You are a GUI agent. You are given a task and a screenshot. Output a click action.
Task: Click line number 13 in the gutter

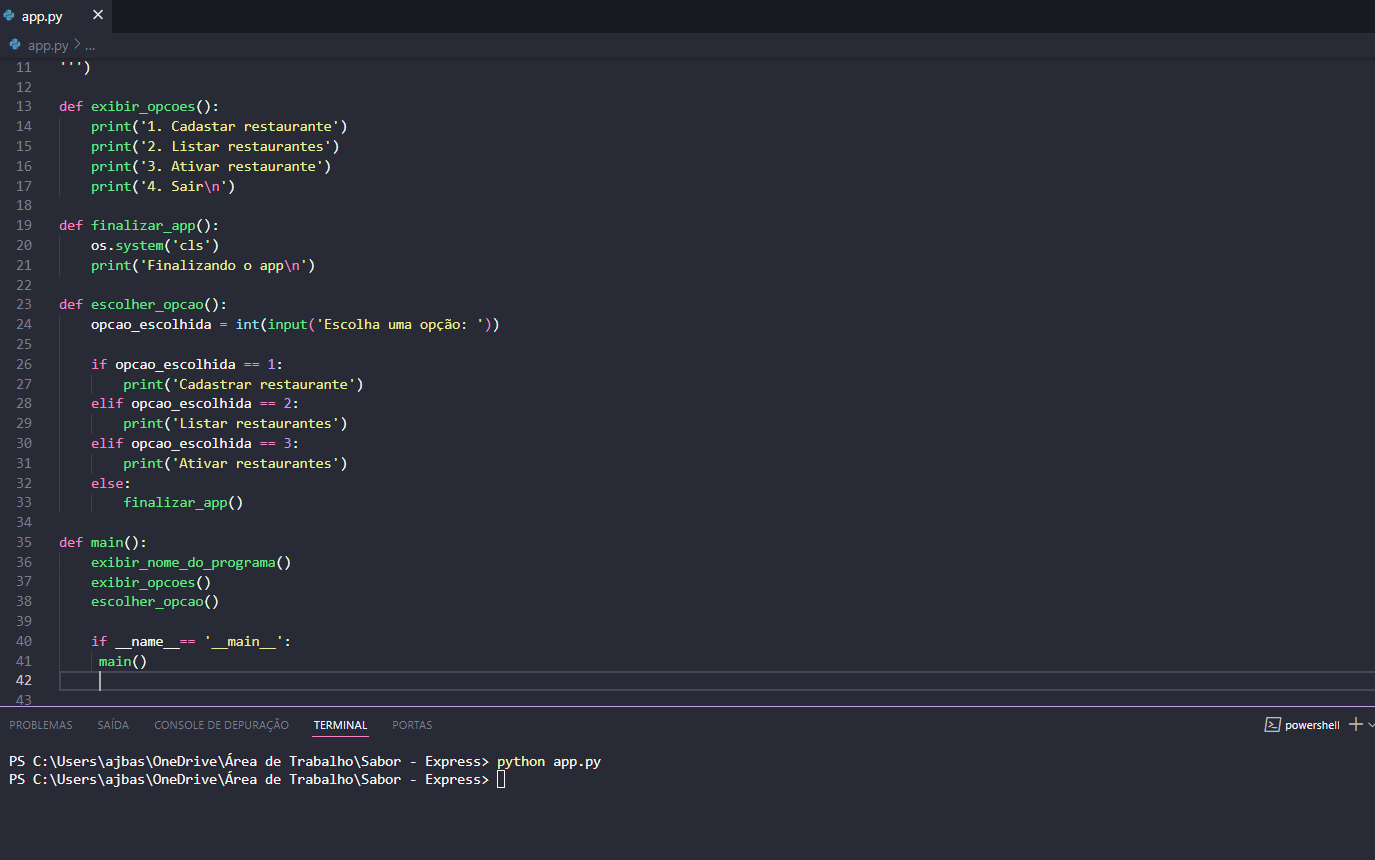(x=24, y=106)
